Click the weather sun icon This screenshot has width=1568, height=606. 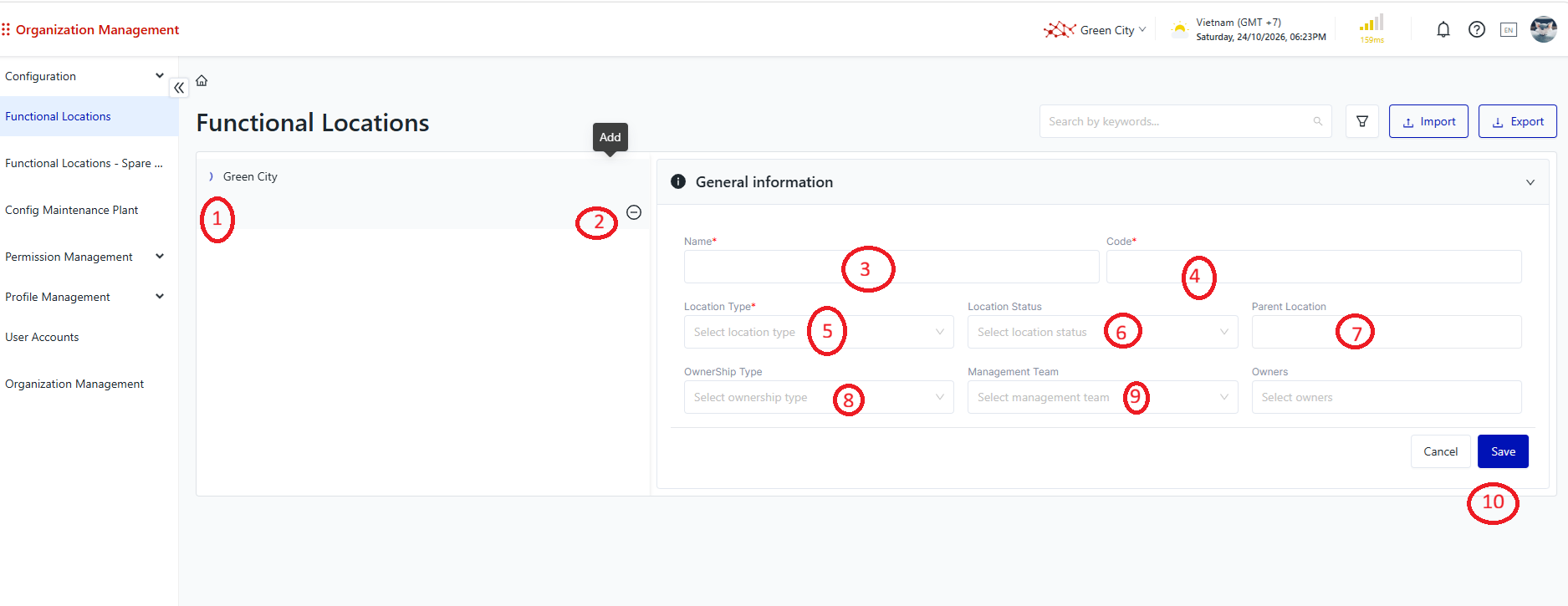coord(1179,30)
